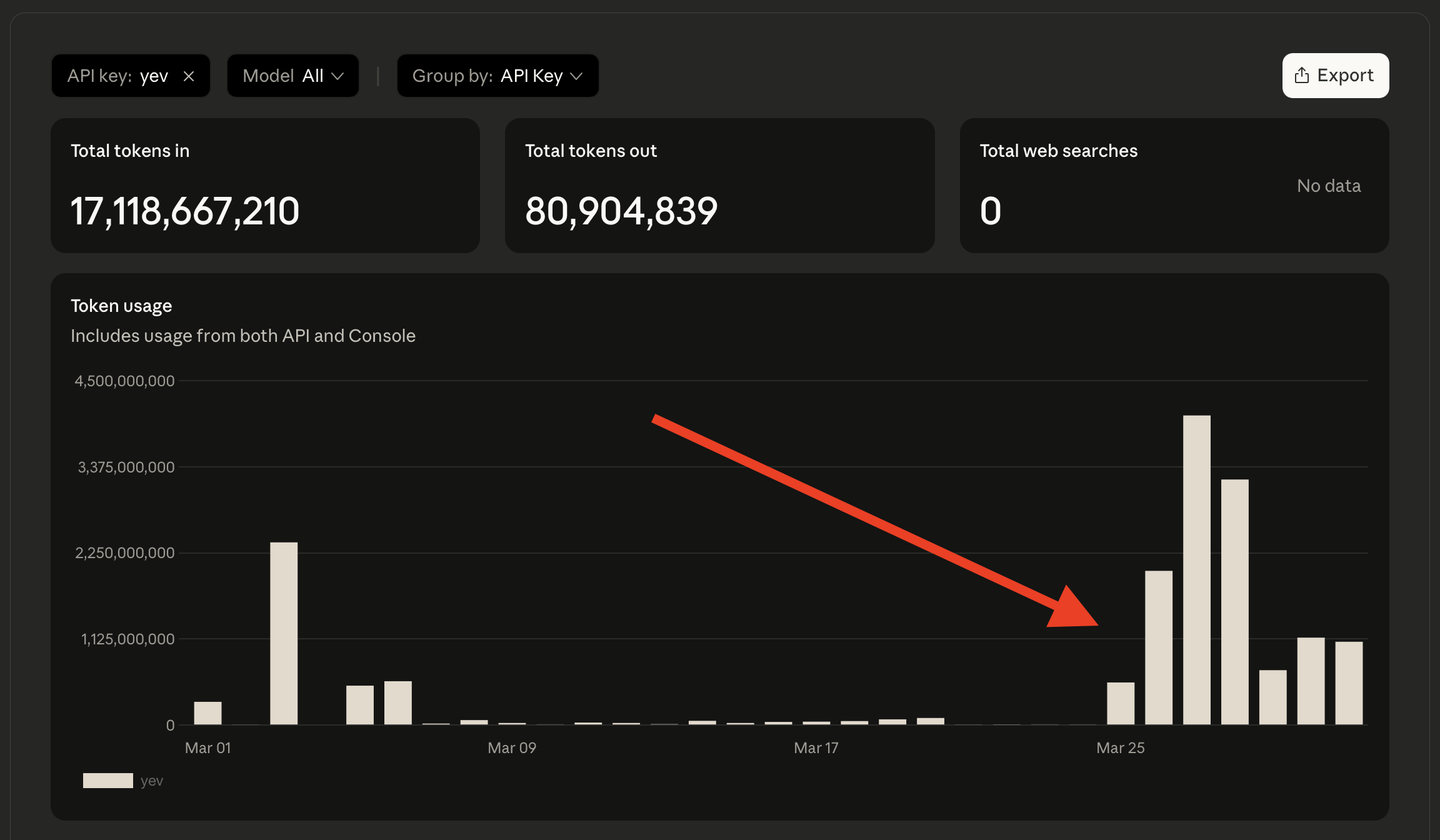Click the Mar 01 bar in chart

207,713
